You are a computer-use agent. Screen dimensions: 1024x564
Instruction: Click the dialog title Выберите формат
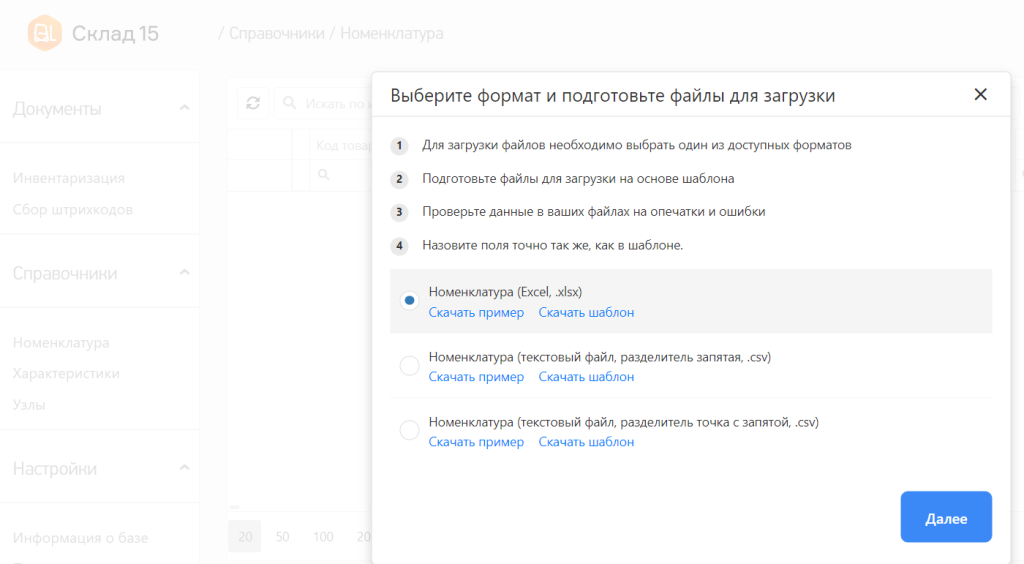click(x=613, y=95)
